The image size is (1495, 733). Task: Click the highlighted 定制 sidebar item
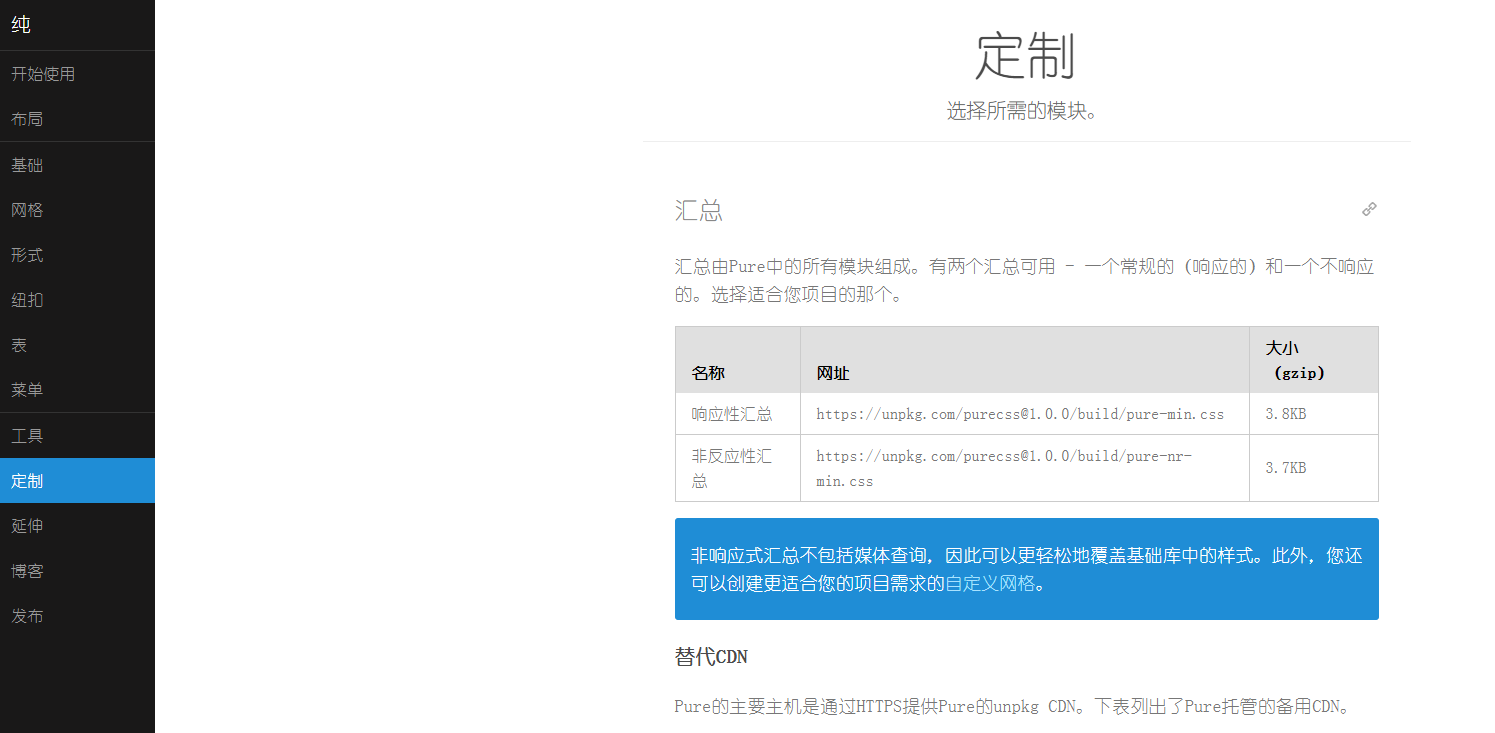pyautogui.click(x=77, y=481)
